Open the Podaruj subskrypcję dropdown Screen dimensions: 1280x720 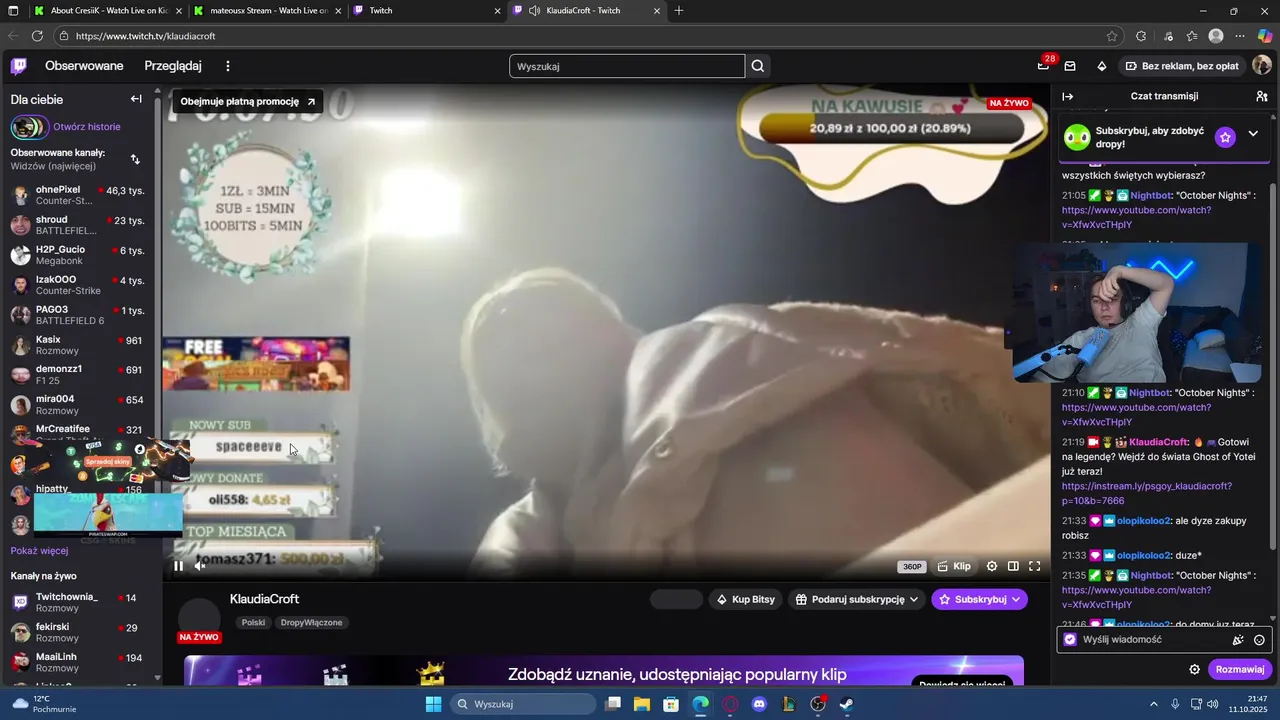tap(856, 599)
